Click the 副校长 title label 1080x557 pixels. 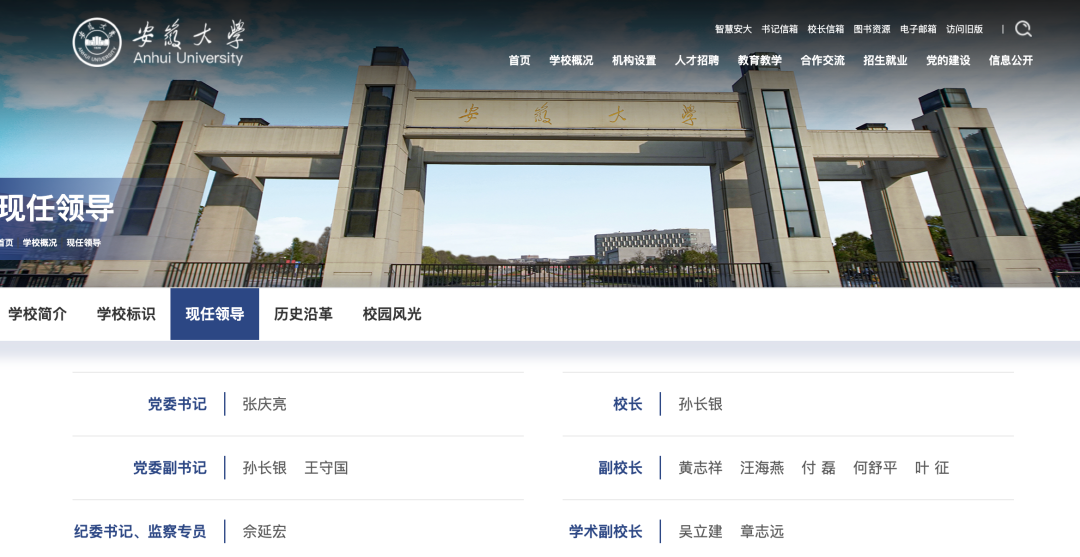click(x=621, y=468)
